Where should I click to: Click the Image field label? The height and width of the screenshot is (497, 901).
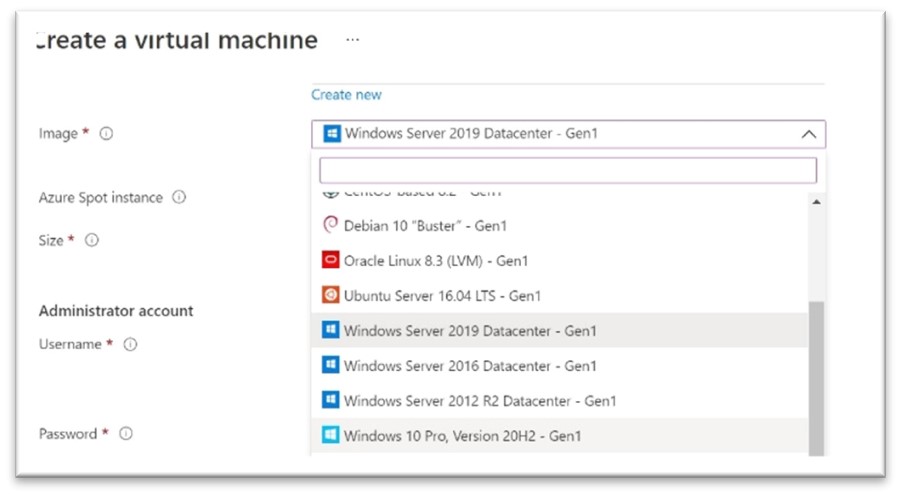click(x=58, y=133)
